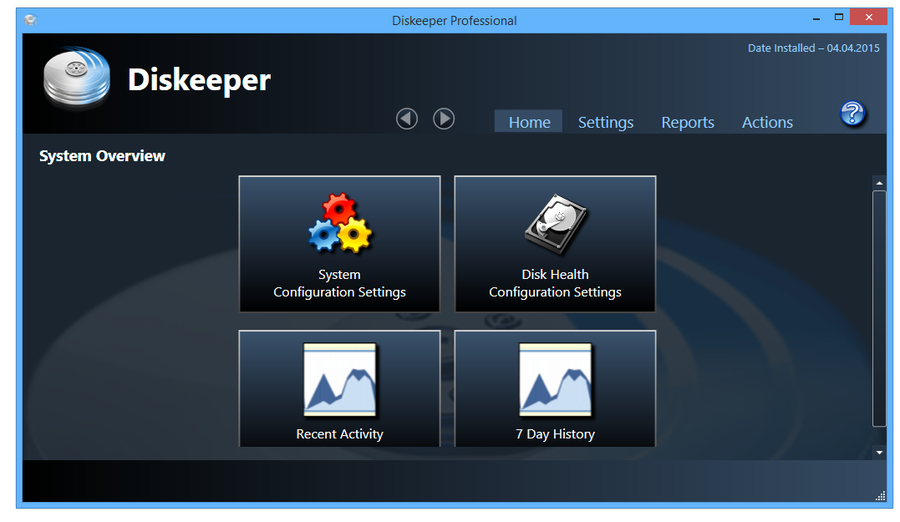Open the Settings tab
The width and height of the screenshot is (900, 522).
pos(606,122)
